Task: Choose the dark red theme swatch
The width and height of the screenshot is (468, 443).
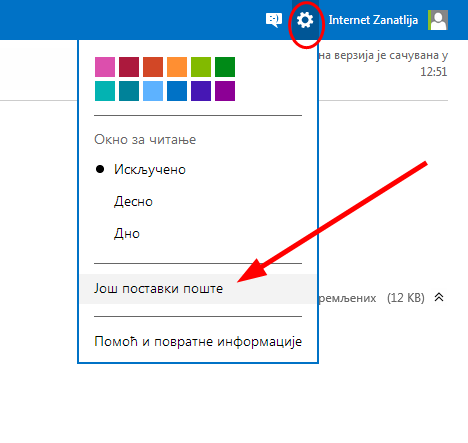Action: [x=129, y=67]
